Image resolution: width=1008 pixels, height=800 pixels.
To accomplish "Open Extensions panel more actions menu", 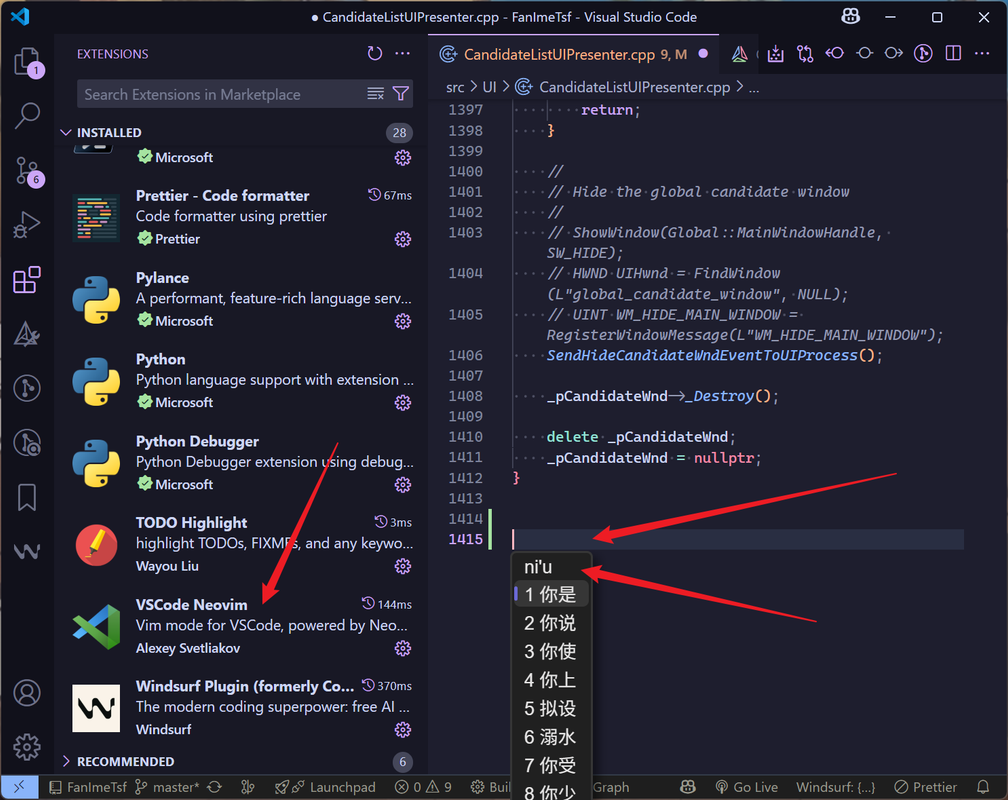I will pos(402,53).
